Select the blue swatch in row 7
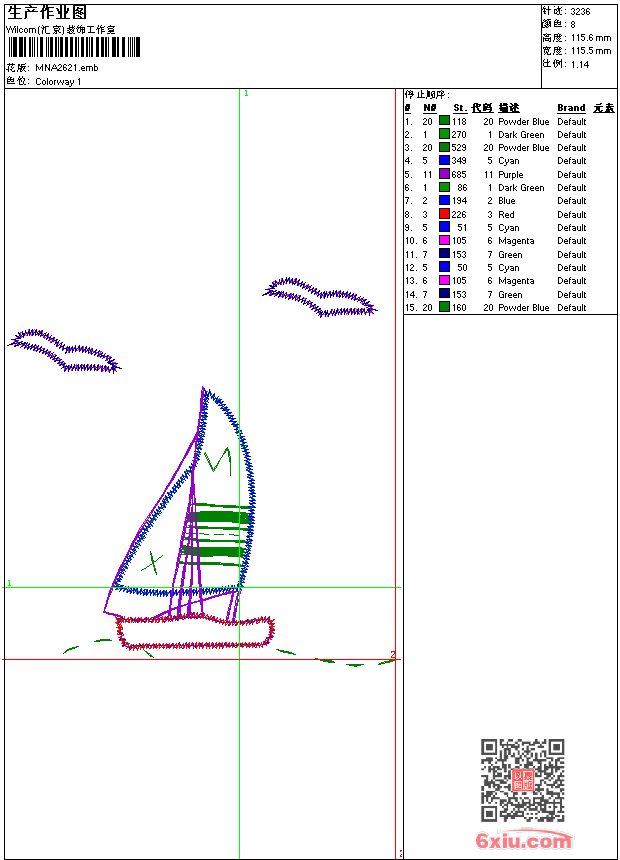The image size is (620, 860). click(x=444, y=201)
